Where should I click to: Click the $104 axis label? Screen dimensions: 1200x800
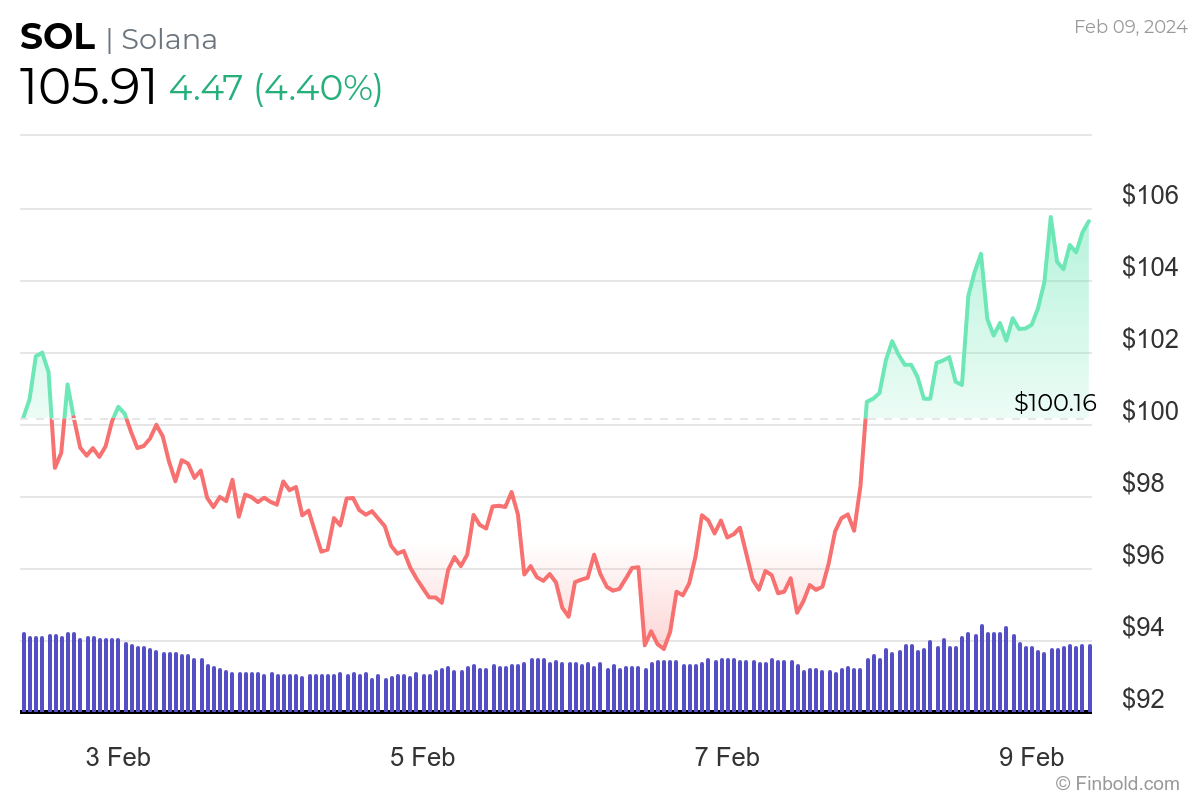click(1151, 267)
